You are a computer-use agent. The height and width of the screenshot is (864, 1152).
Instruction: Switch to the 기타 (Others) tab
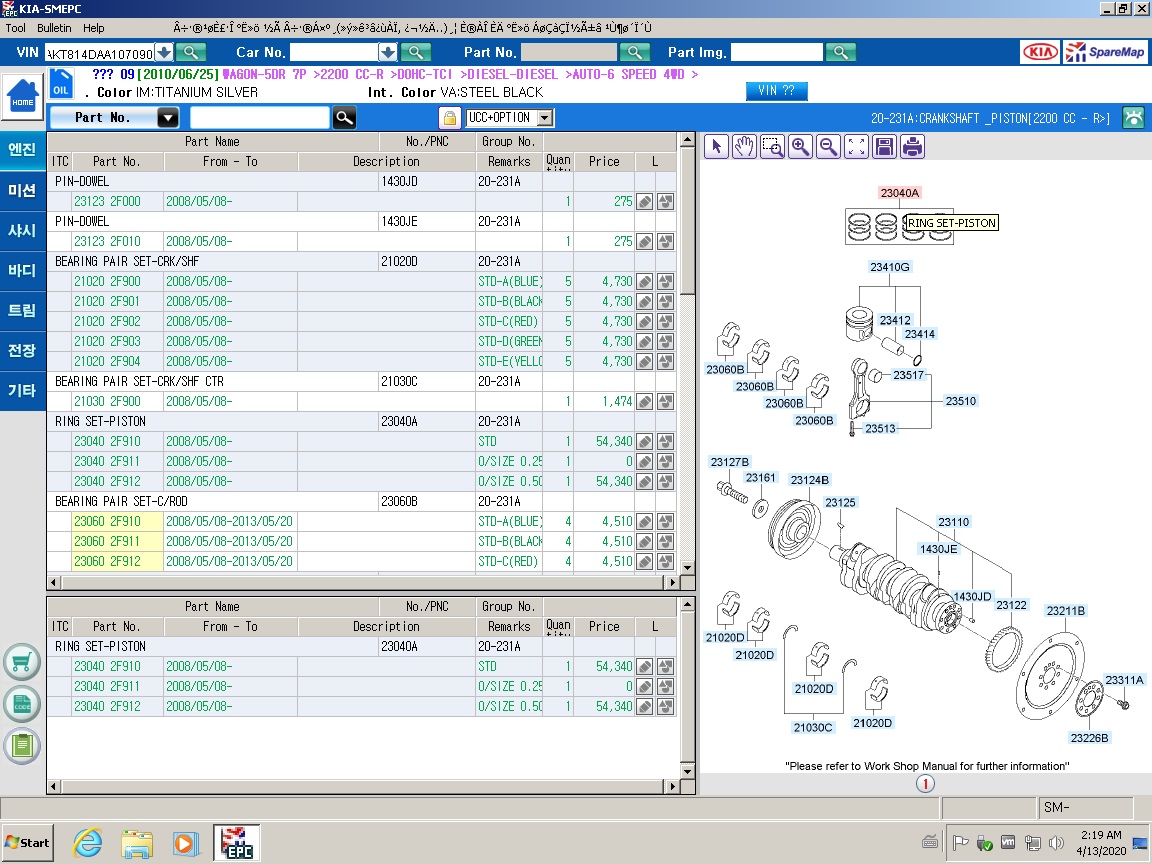click(x=23, y=390)
